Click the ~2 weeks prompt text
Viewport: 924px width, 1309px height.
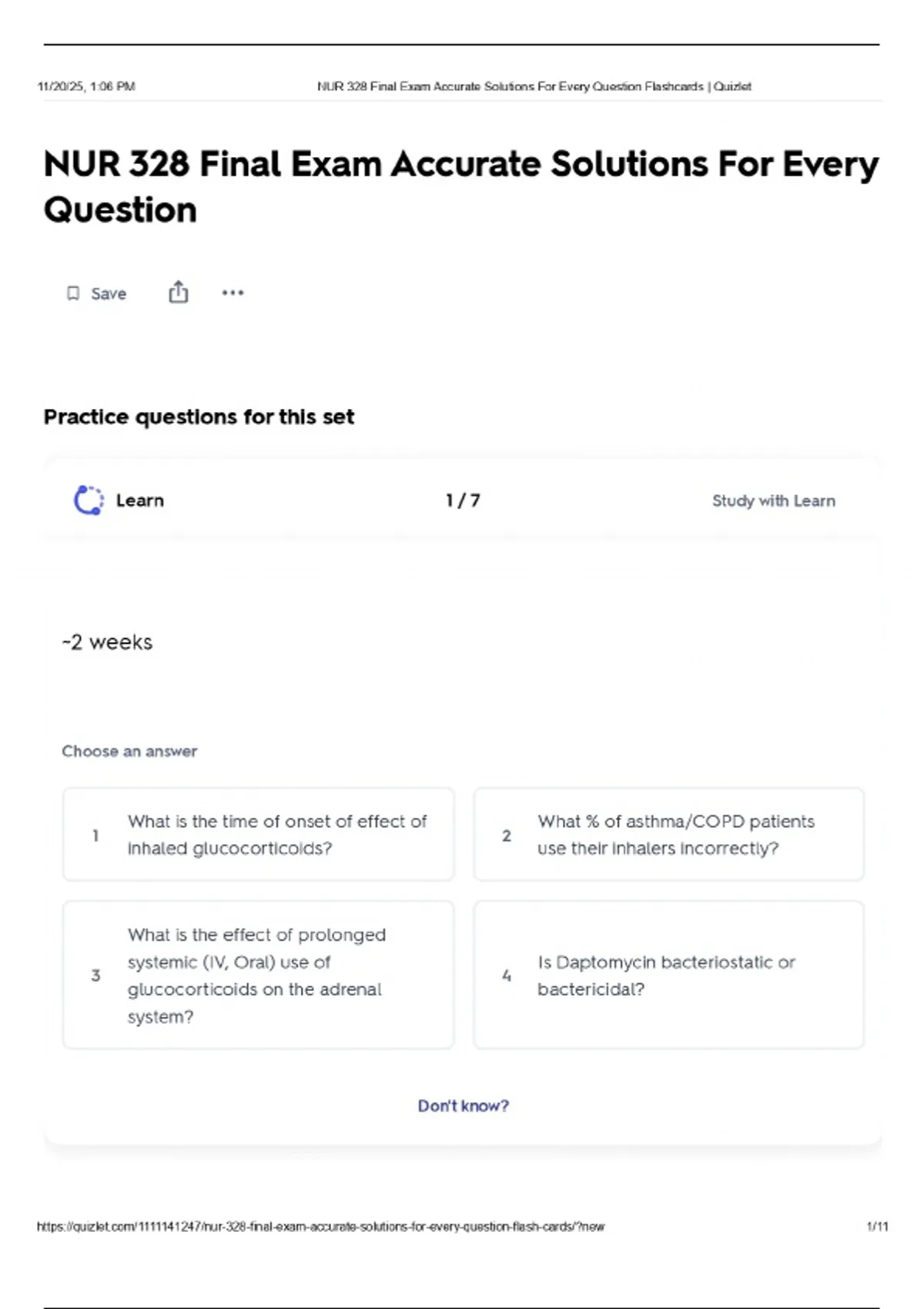[108, 642]
